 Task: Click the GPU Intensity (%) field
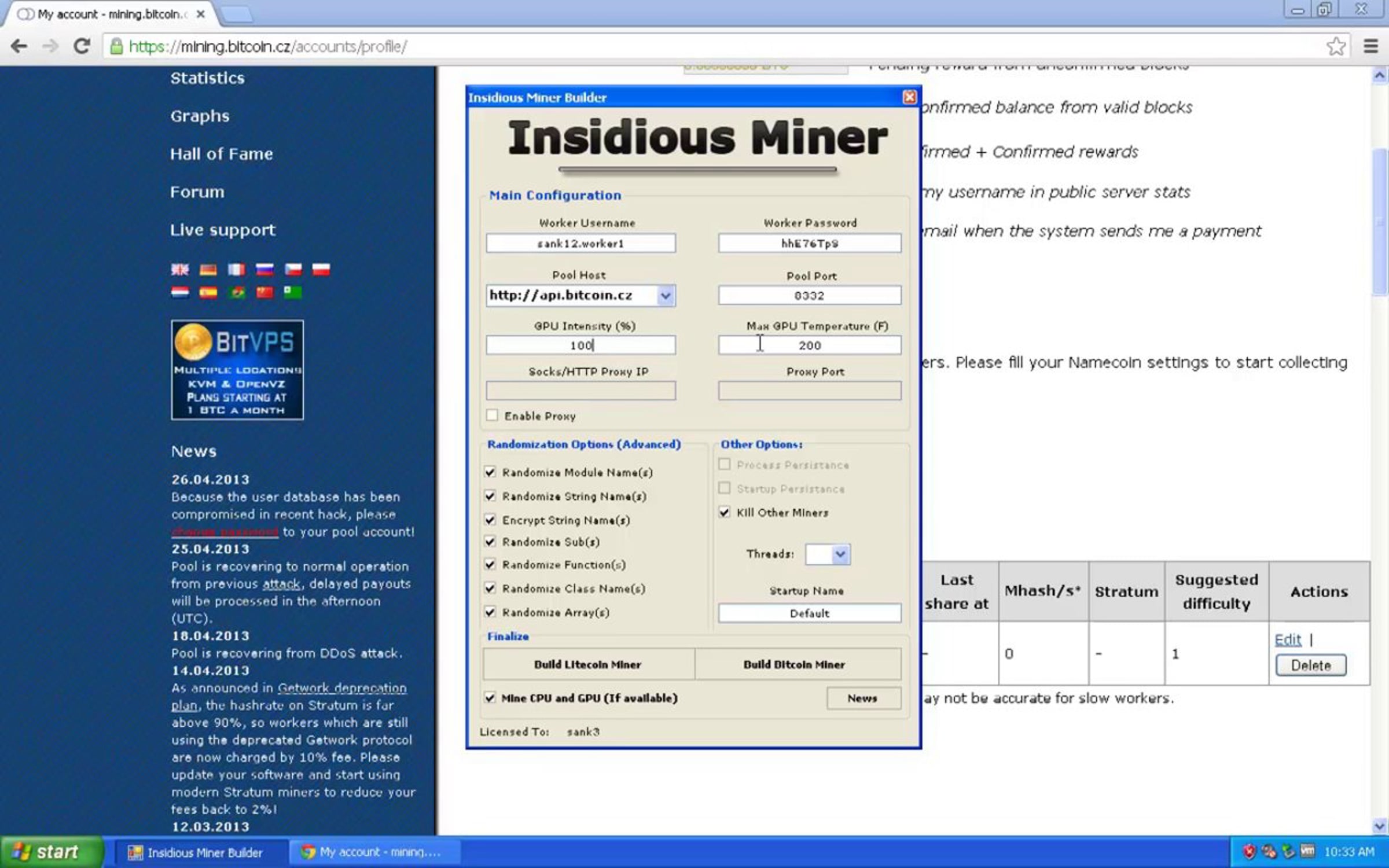point(580,345)
